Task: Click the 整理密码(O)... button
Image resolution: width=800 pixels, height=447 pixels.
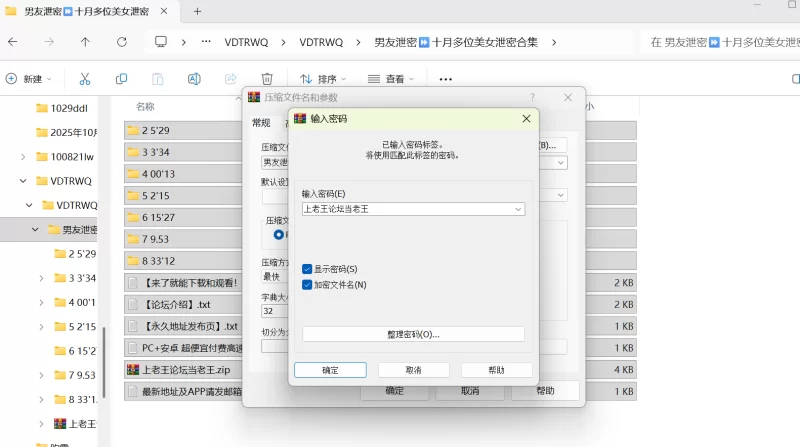Action: coord(413,334)
